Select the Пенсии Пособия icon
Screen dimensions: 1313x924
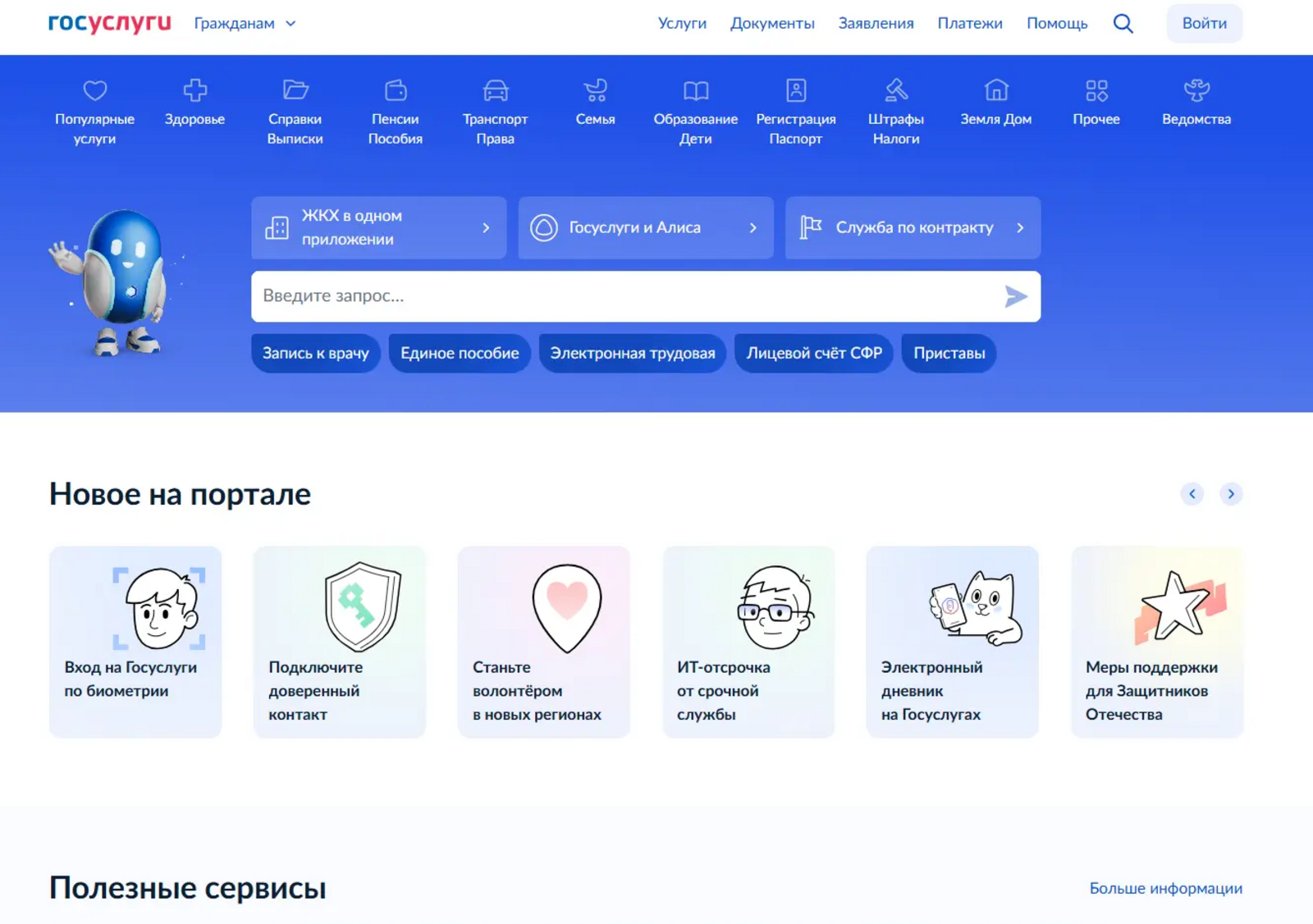coord(396,89)
